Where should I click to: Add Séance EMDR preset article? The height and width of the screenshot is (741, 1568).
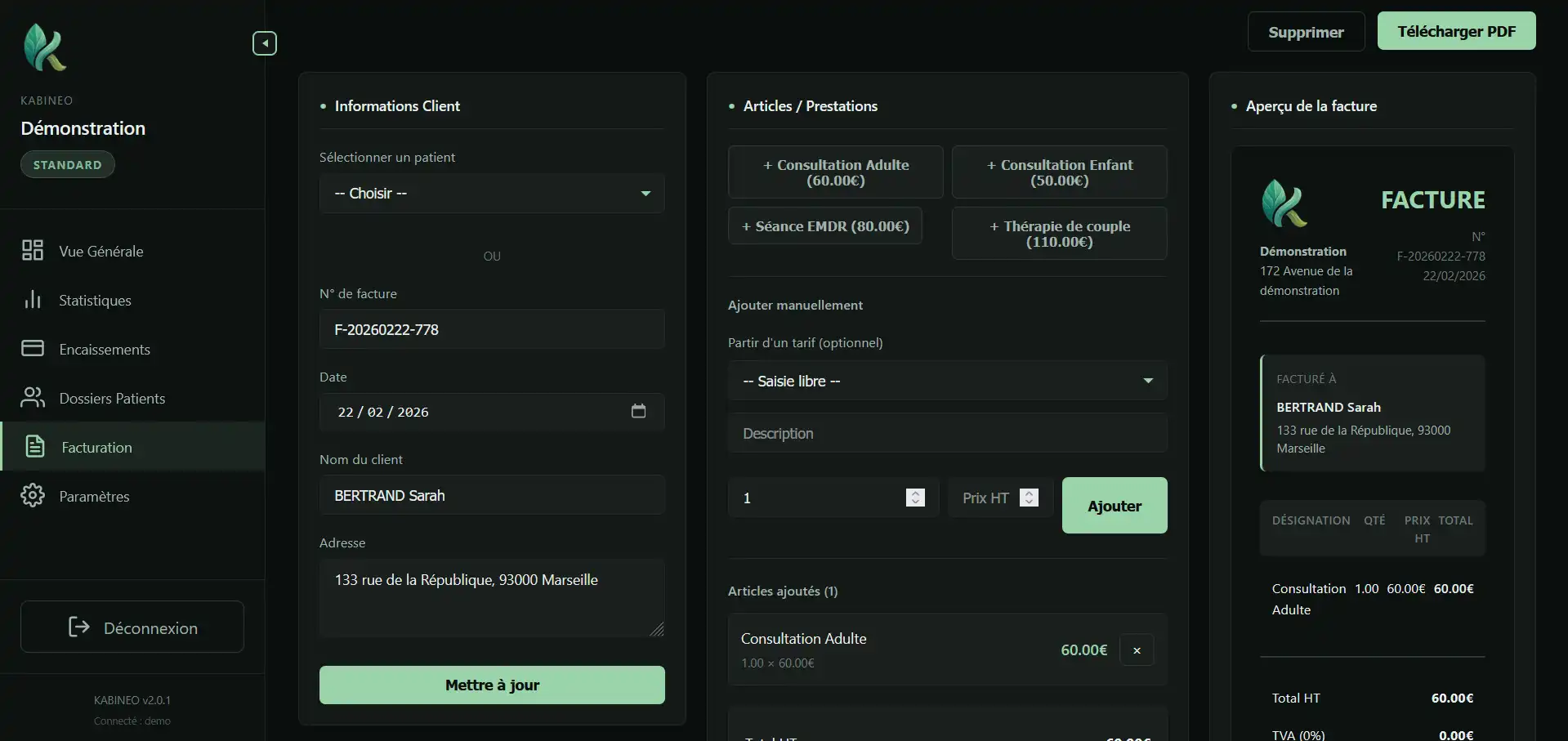click(824, 226)
